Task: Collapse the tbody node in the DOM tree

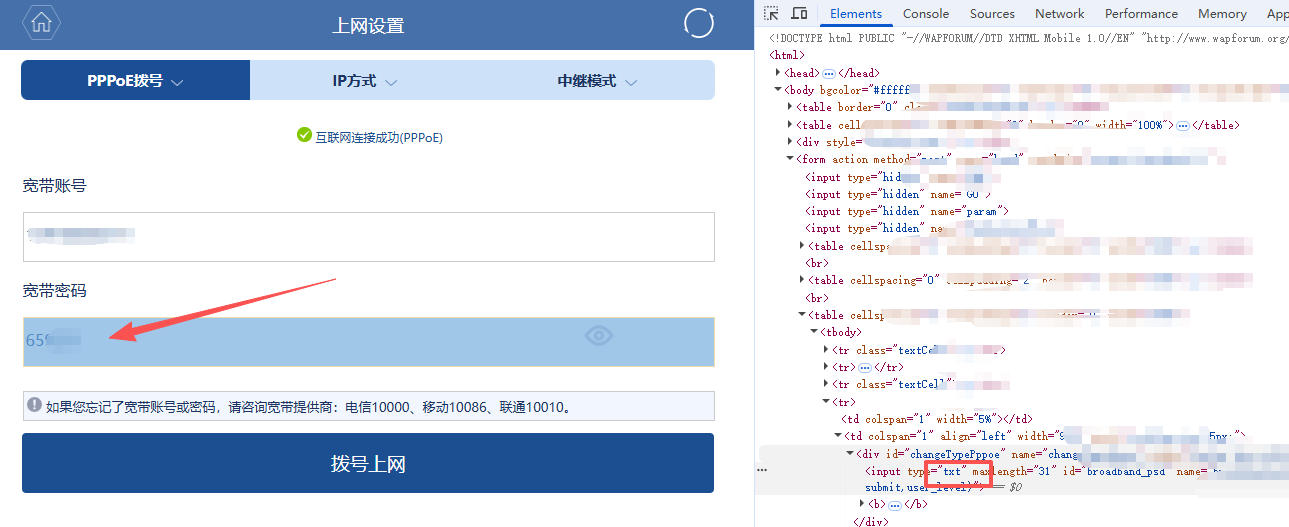Action: (813, 332)
